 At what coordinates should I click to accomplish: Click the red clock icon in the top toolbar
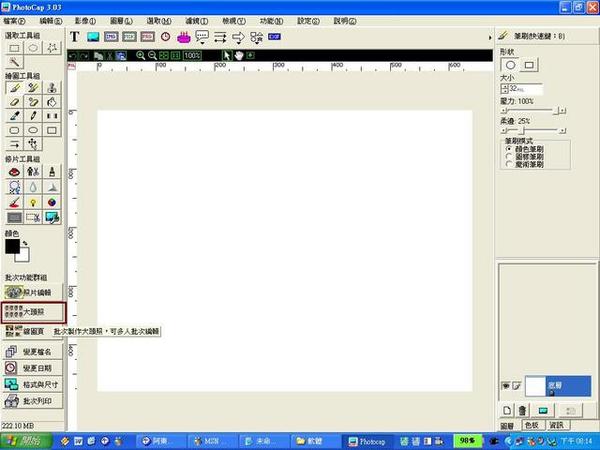(x=165, y=37)
